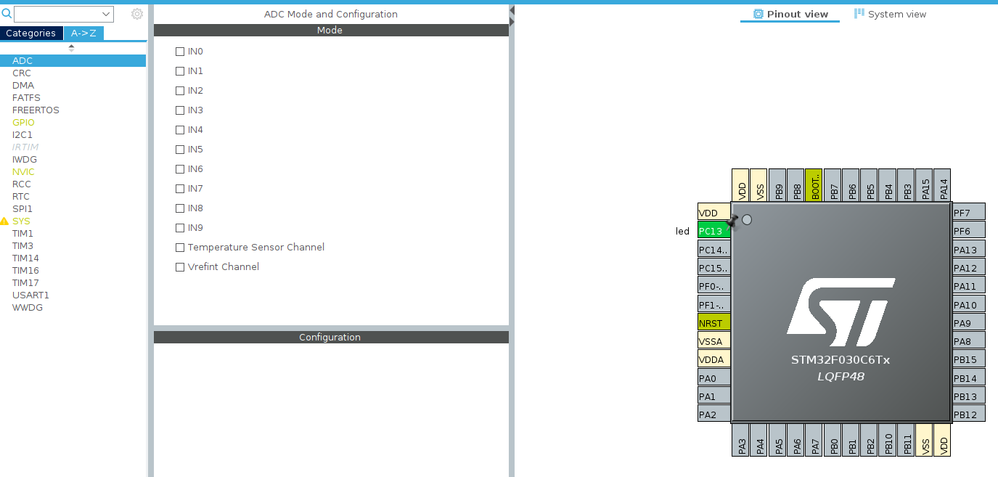Enable Temperature Sensor Channel checkbox
The width and height of the screenshot is (998, 477).
[180, 247]
